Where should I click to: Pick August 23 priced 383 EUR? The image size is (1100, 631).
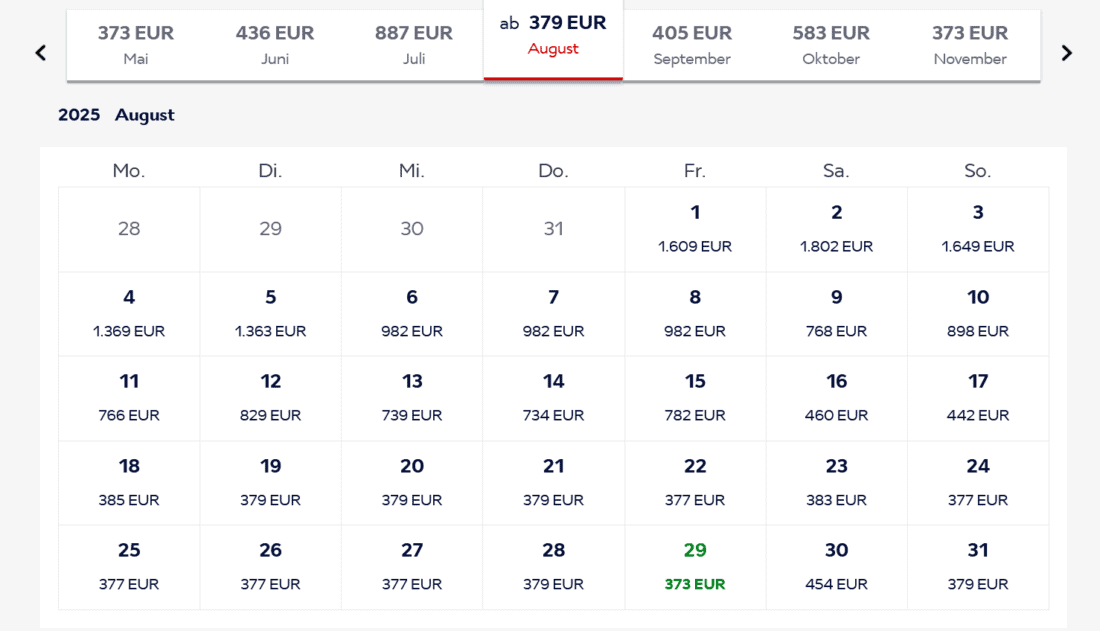coord(836,483)
